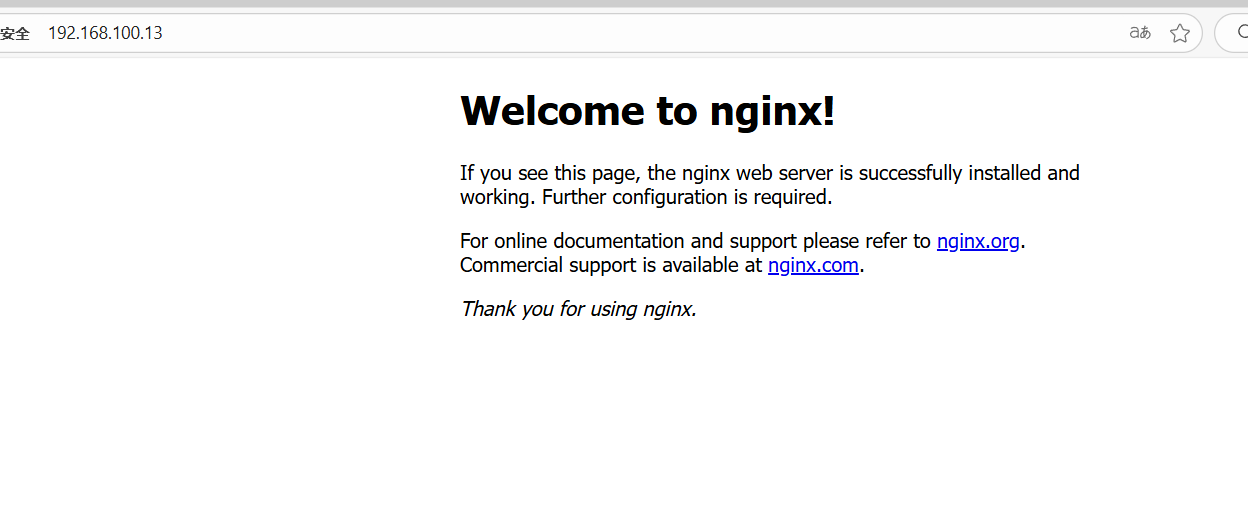
Task: Click the translate page icon in address bar
Action: (1140, 33)
